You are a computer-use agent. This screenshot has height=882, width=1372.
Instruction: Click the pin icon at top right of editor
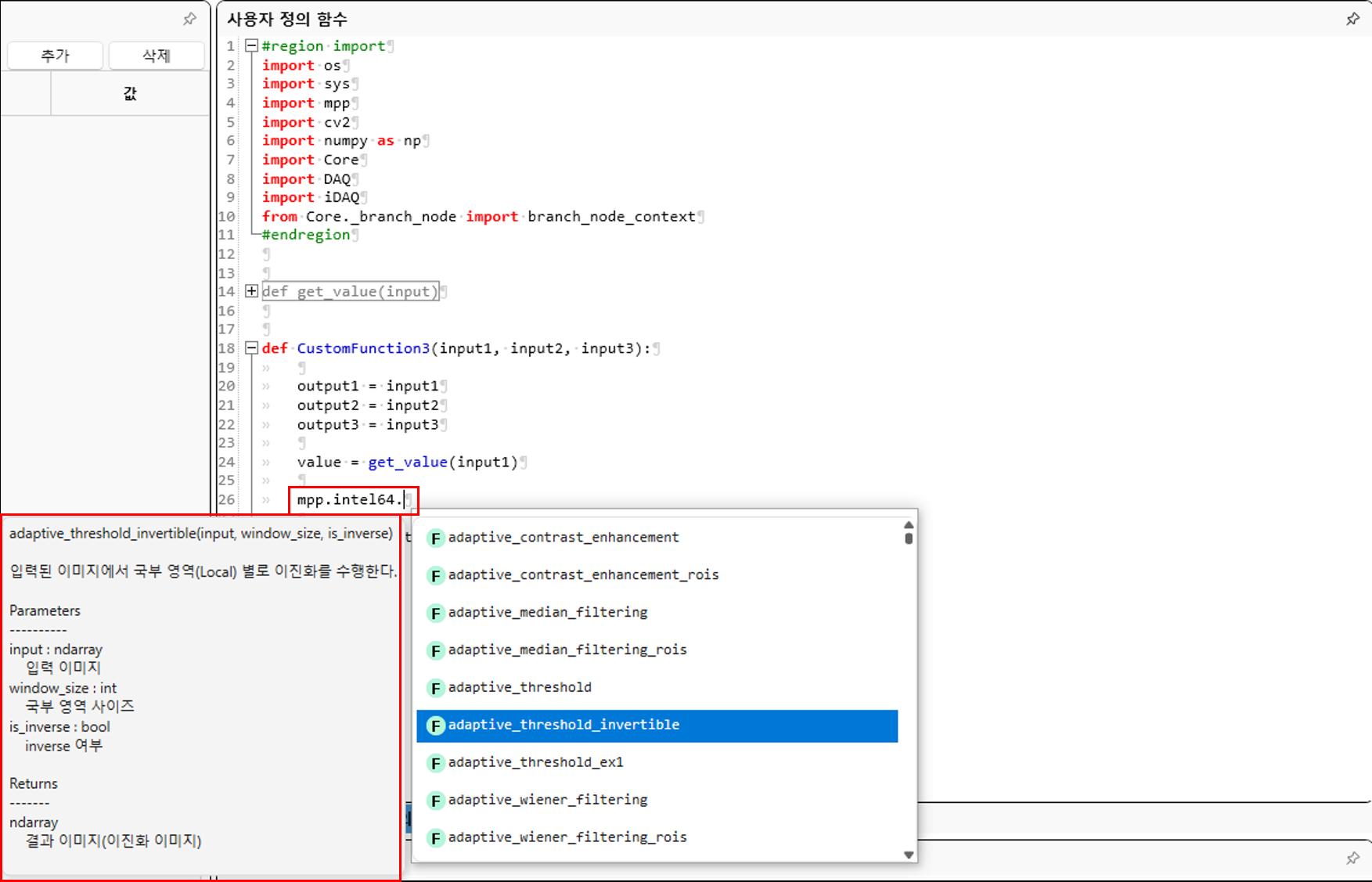coord(1352,19)
